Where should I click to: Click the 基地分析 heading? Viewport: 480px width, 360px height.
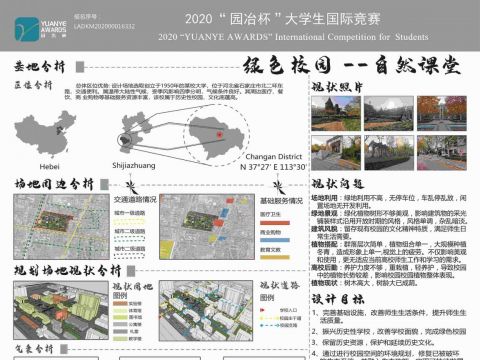pyautogui.click(x=39, y=67)
